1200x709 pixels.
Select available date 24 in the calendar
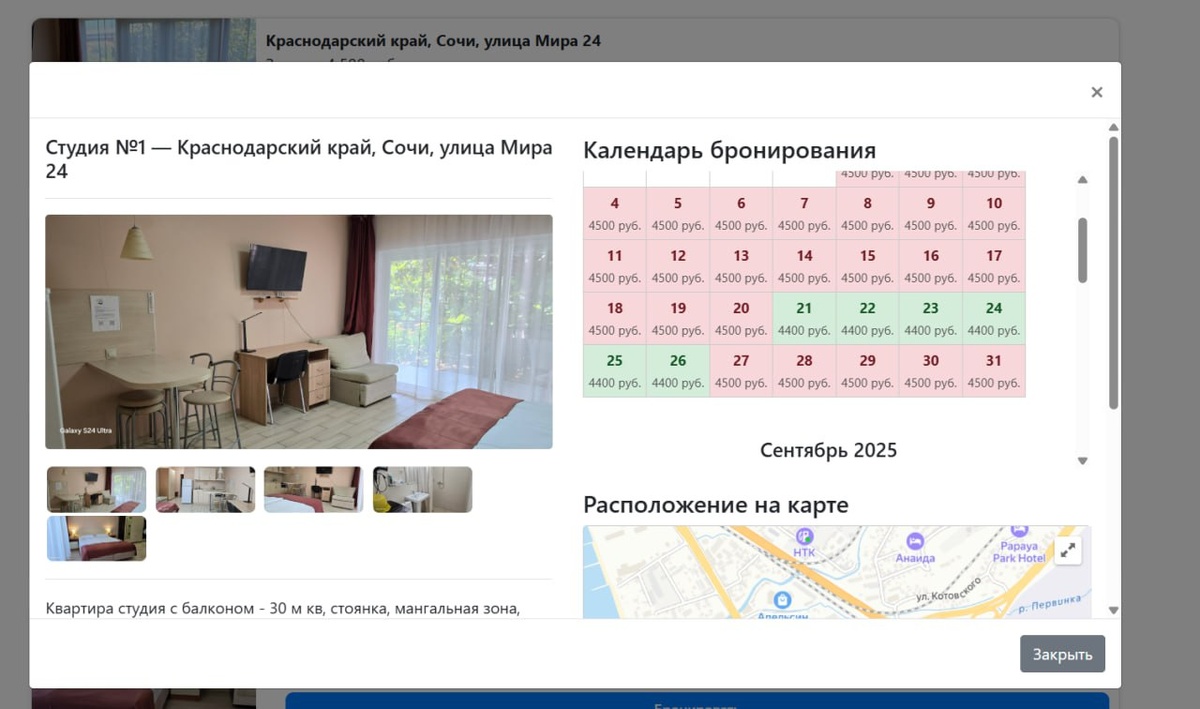coord(994,319)
